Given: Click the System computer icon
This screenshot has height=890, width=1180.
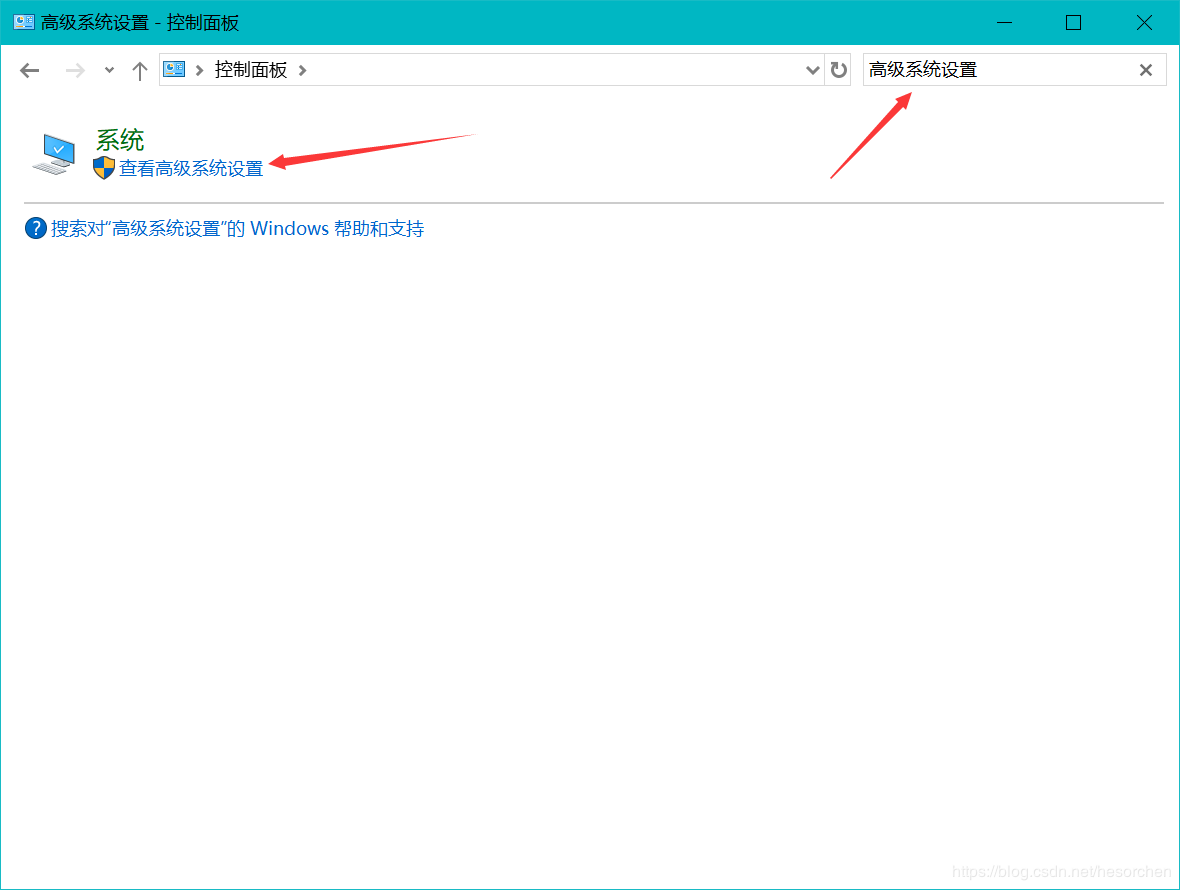Looking at the screenshot, I should [x=55, y=150].
